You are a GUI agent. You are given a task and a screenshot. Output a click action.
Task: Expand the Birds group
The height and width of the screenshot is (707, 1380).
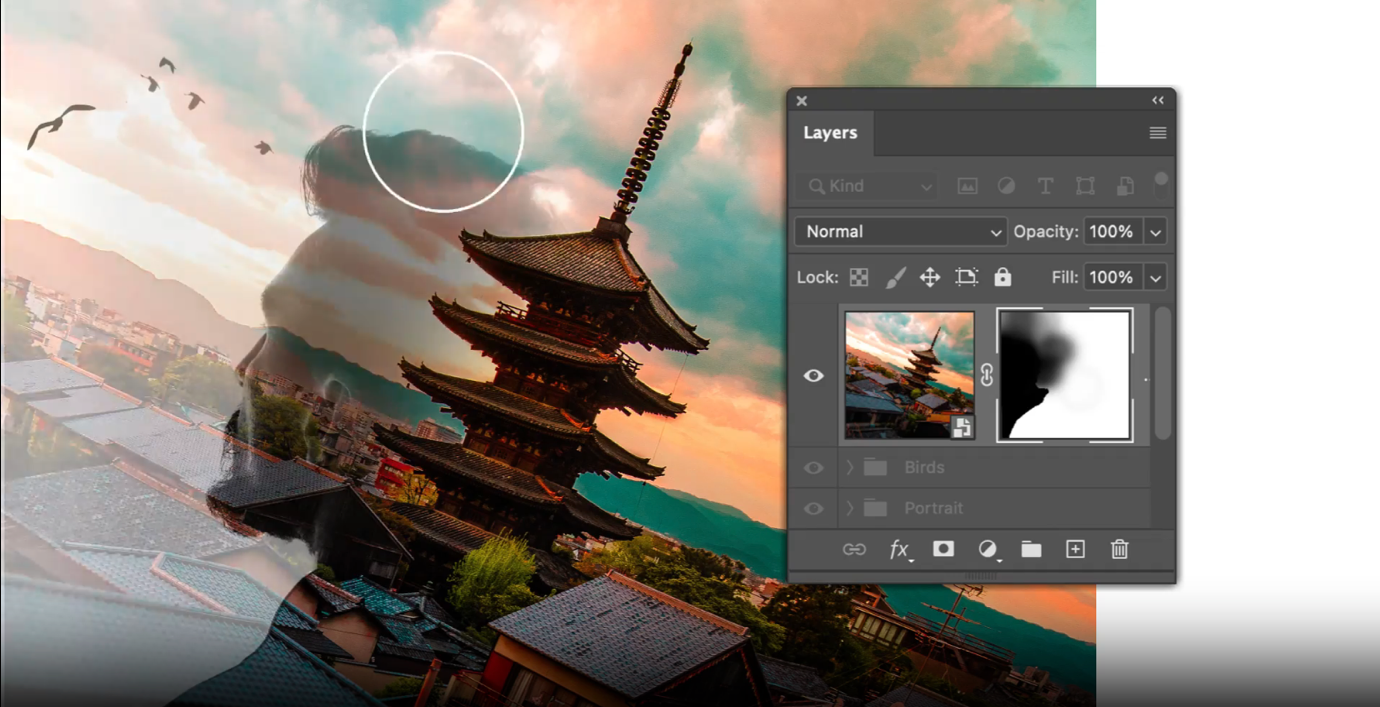848,467
